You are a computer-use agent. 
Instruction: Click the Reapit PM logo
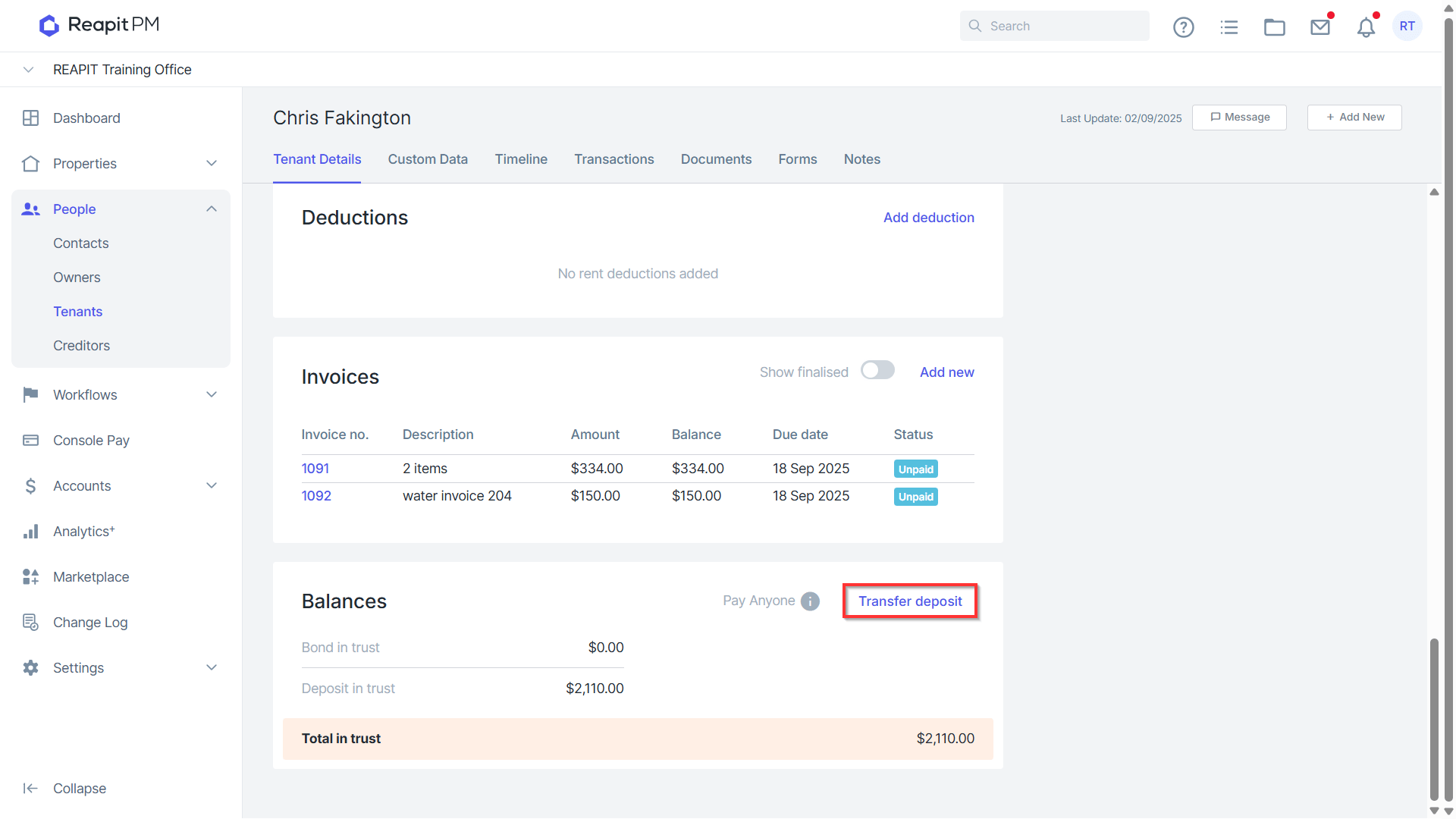point(99,25)
